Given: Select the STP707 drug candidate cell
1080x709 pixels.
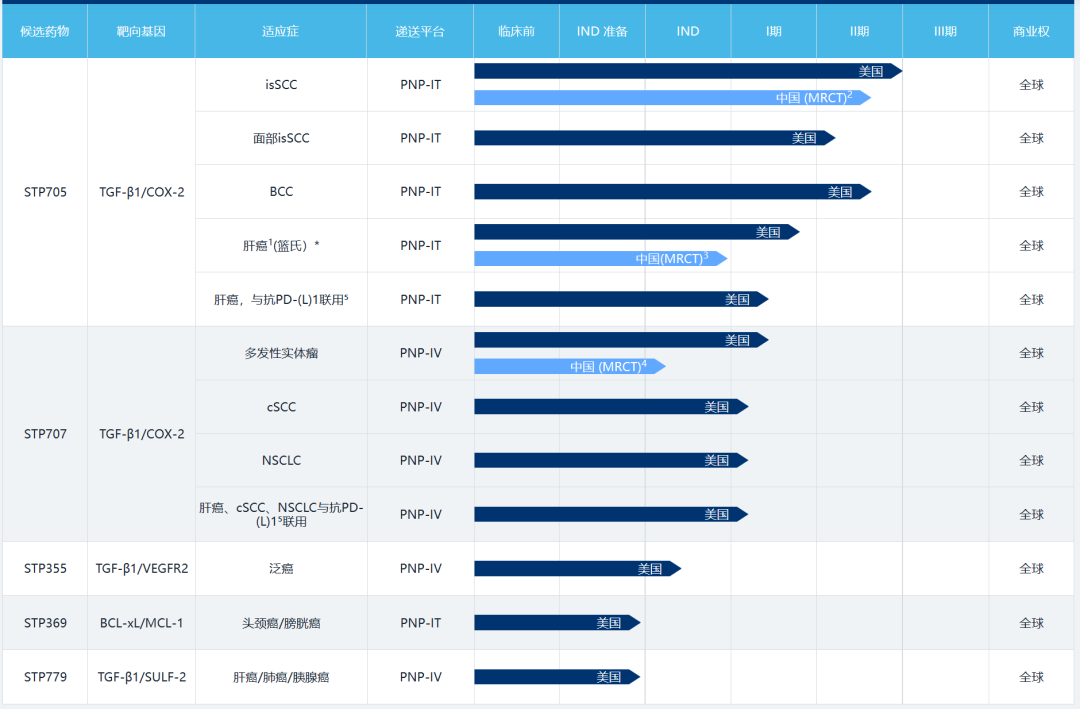Looking at the screenshot, I should [x=45, y=434].
